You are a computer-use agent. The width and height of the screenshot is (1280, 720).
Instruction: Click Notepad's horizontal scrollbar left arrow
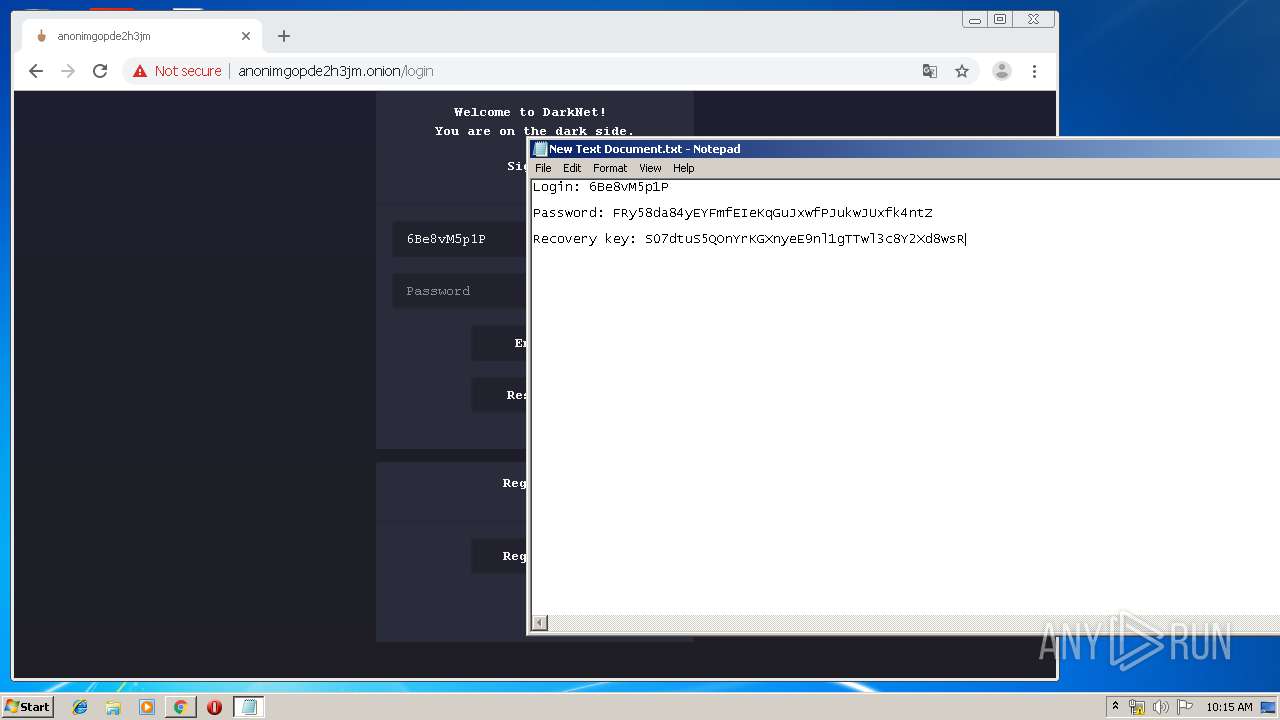pos(539,623)
